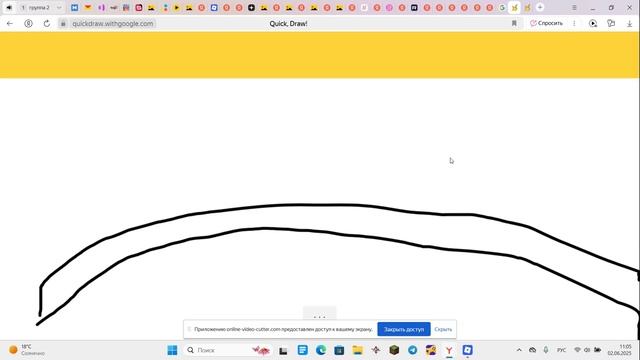Open Telegram from the taskbar

[x=412, y=350]
